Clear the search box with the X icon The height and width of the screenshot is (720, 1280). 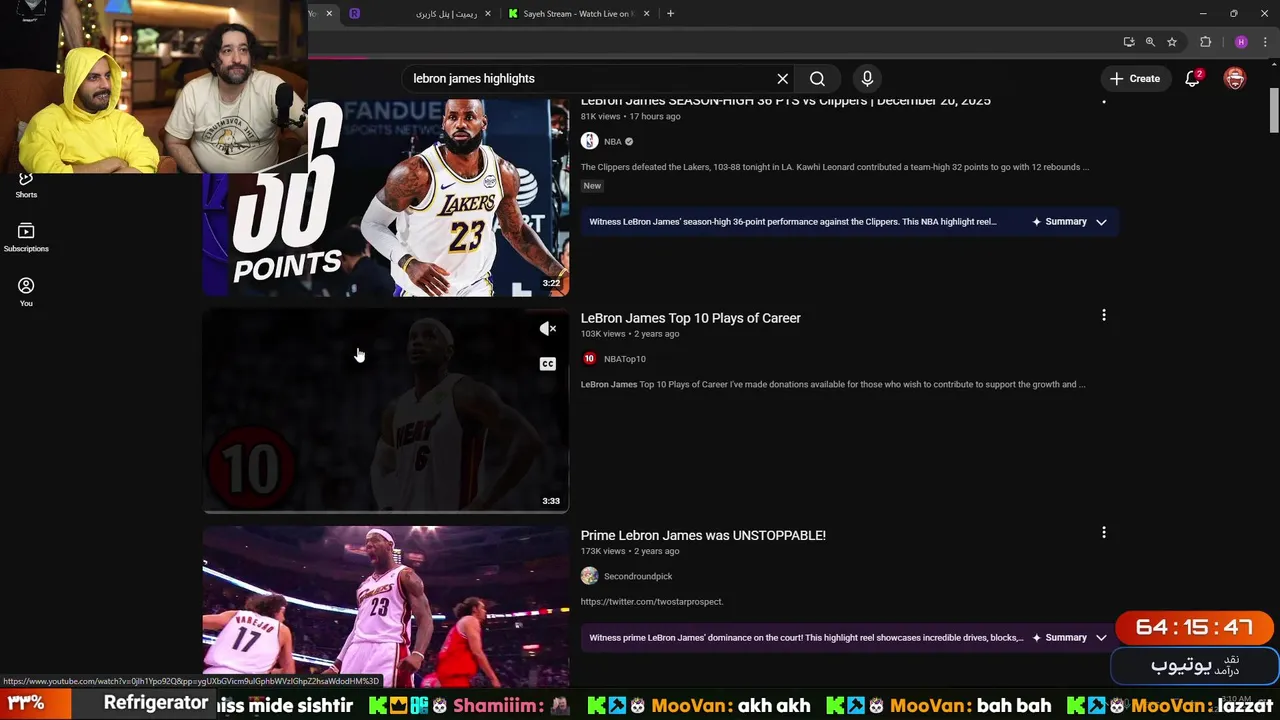[783, 79]
